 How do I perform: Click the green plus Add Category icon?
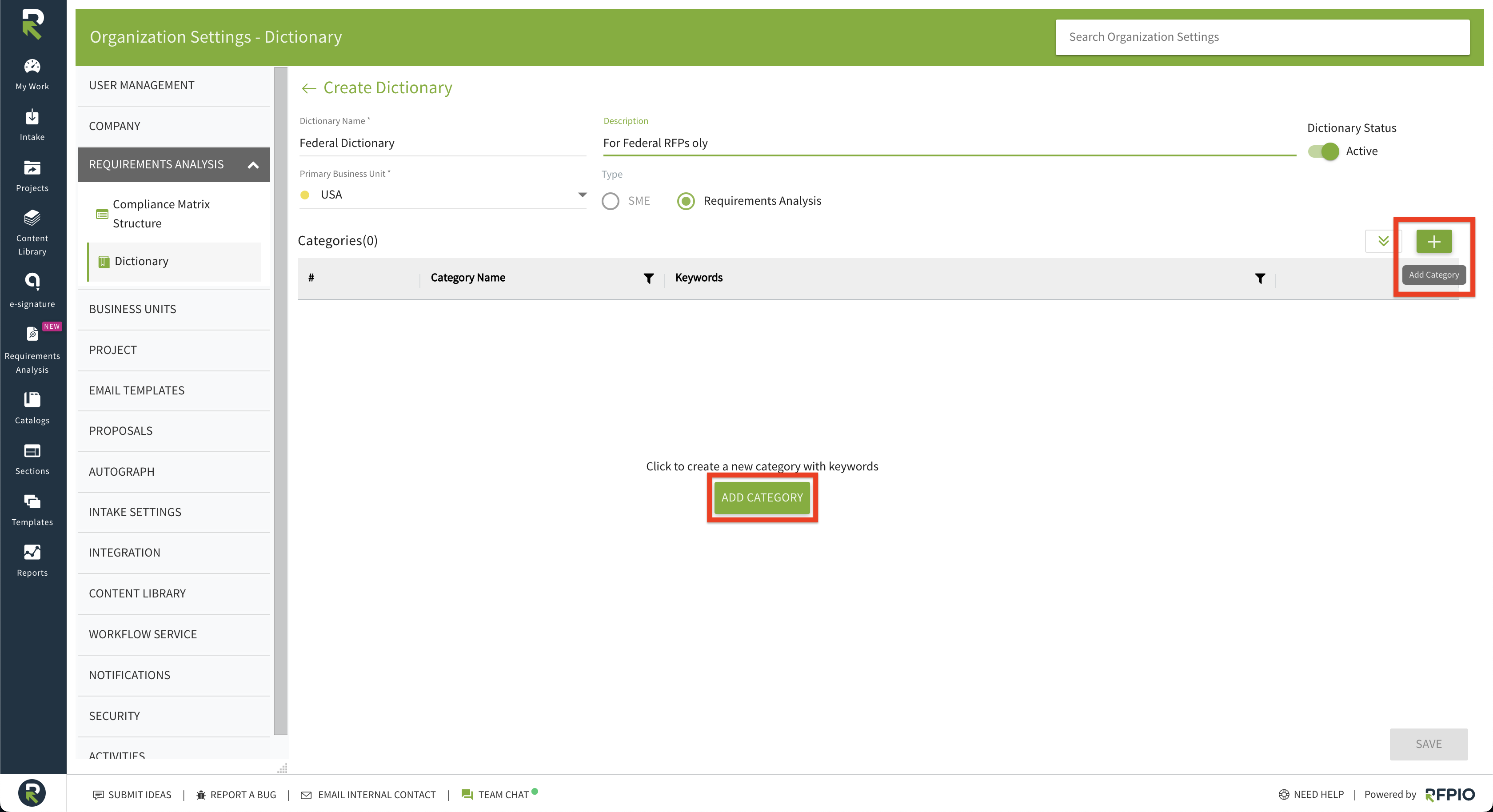coord(1434,241)
